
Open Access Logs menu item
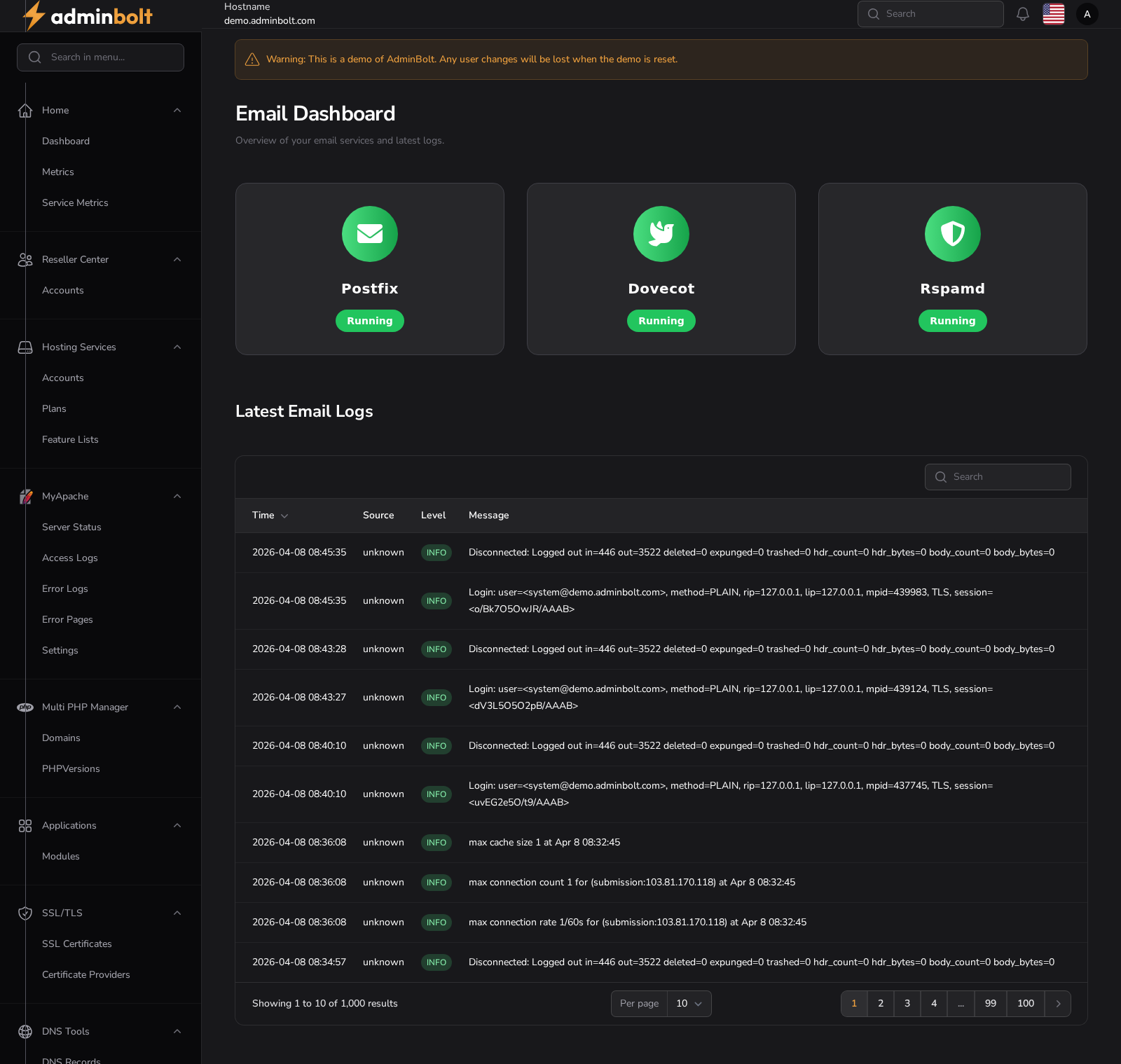coord(70,558)
